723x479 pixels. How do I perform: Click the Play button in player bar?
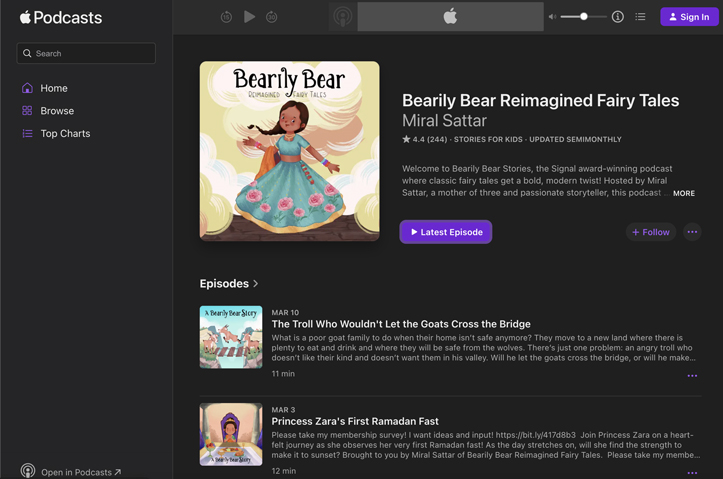pyautogui.click(x=249, y=17)
